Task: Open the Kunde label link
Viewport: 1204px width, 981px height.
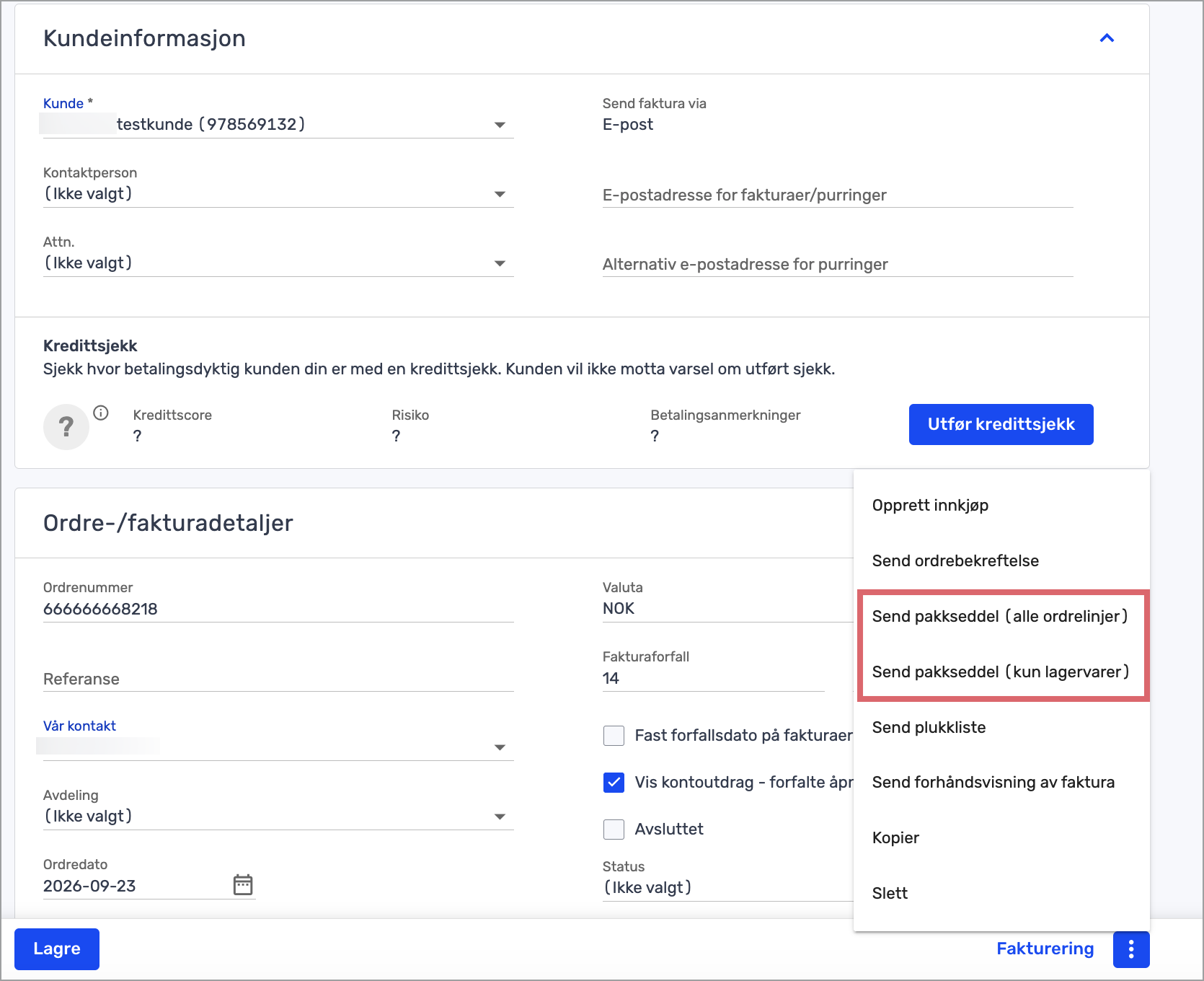Action: click(63, 103)
